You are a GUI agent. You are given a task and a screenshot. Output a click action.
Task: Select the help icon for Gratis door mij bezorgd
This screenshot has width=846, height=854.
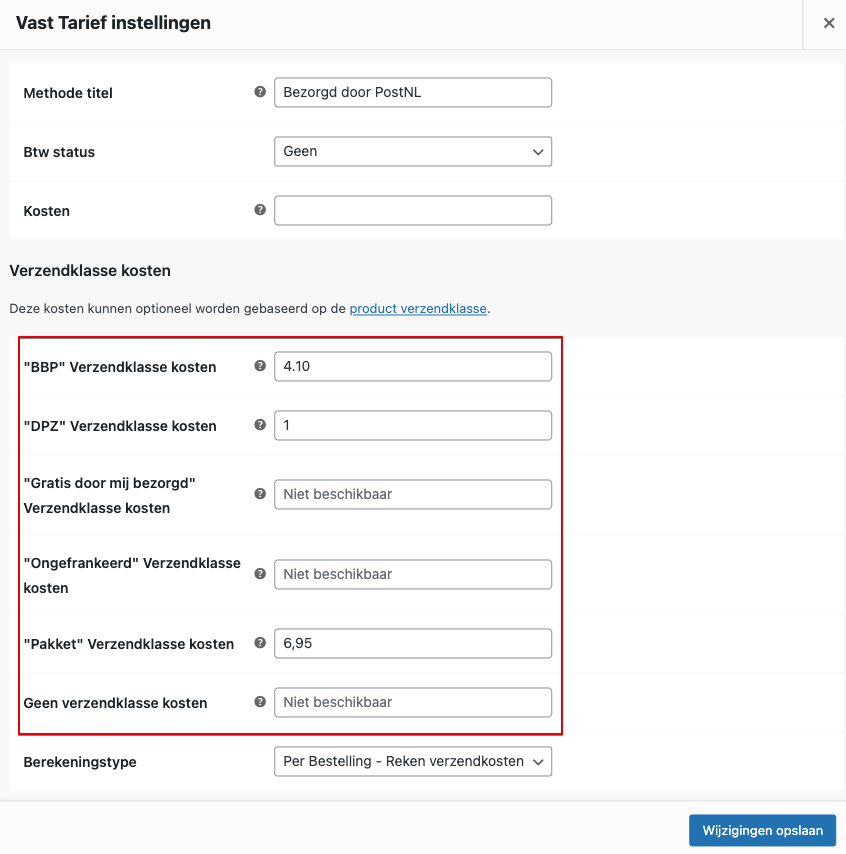click(x=260, y=494)
